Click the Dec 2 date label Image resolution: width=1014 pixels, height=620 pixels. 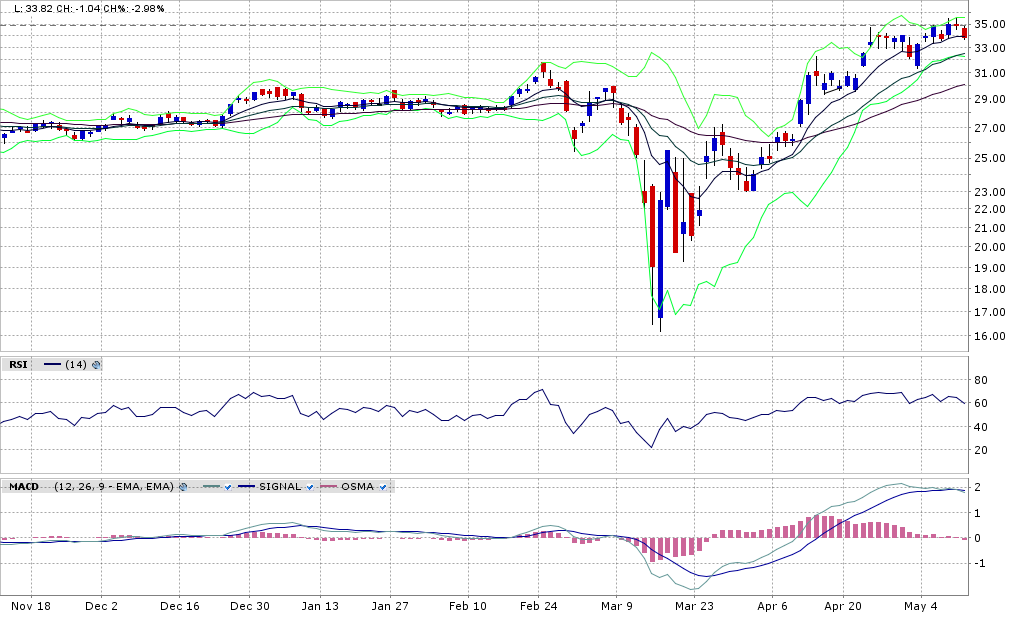pos(102,606)
